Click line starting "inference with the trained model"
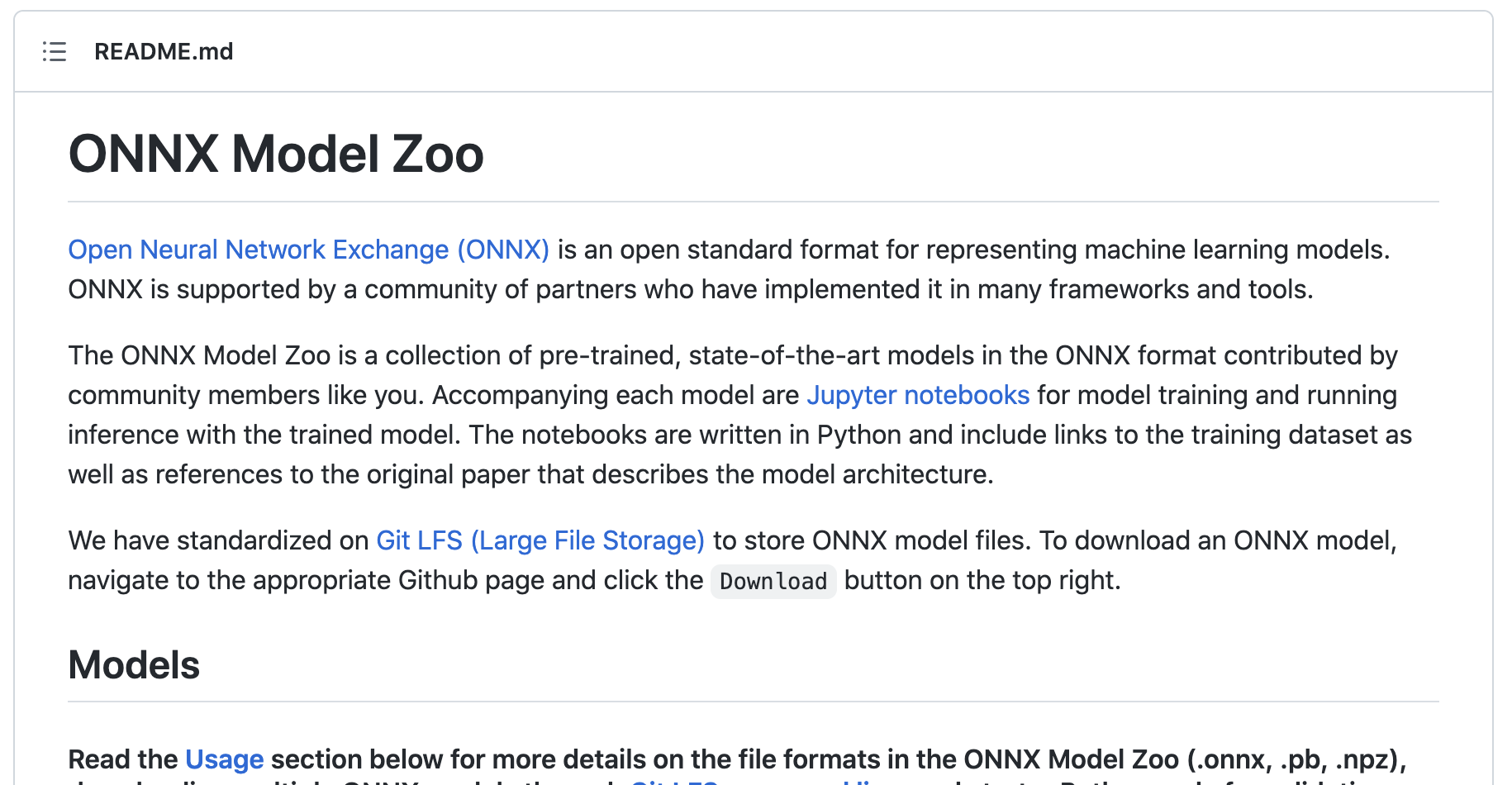 (739, 435)
